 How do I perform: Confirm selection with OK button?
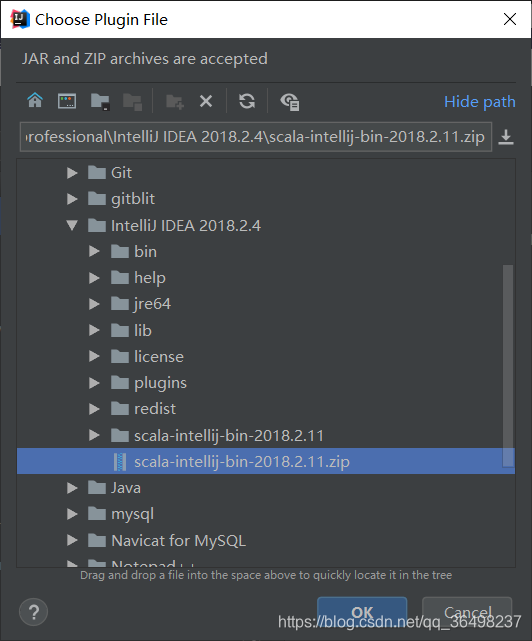tap(362, 612)
